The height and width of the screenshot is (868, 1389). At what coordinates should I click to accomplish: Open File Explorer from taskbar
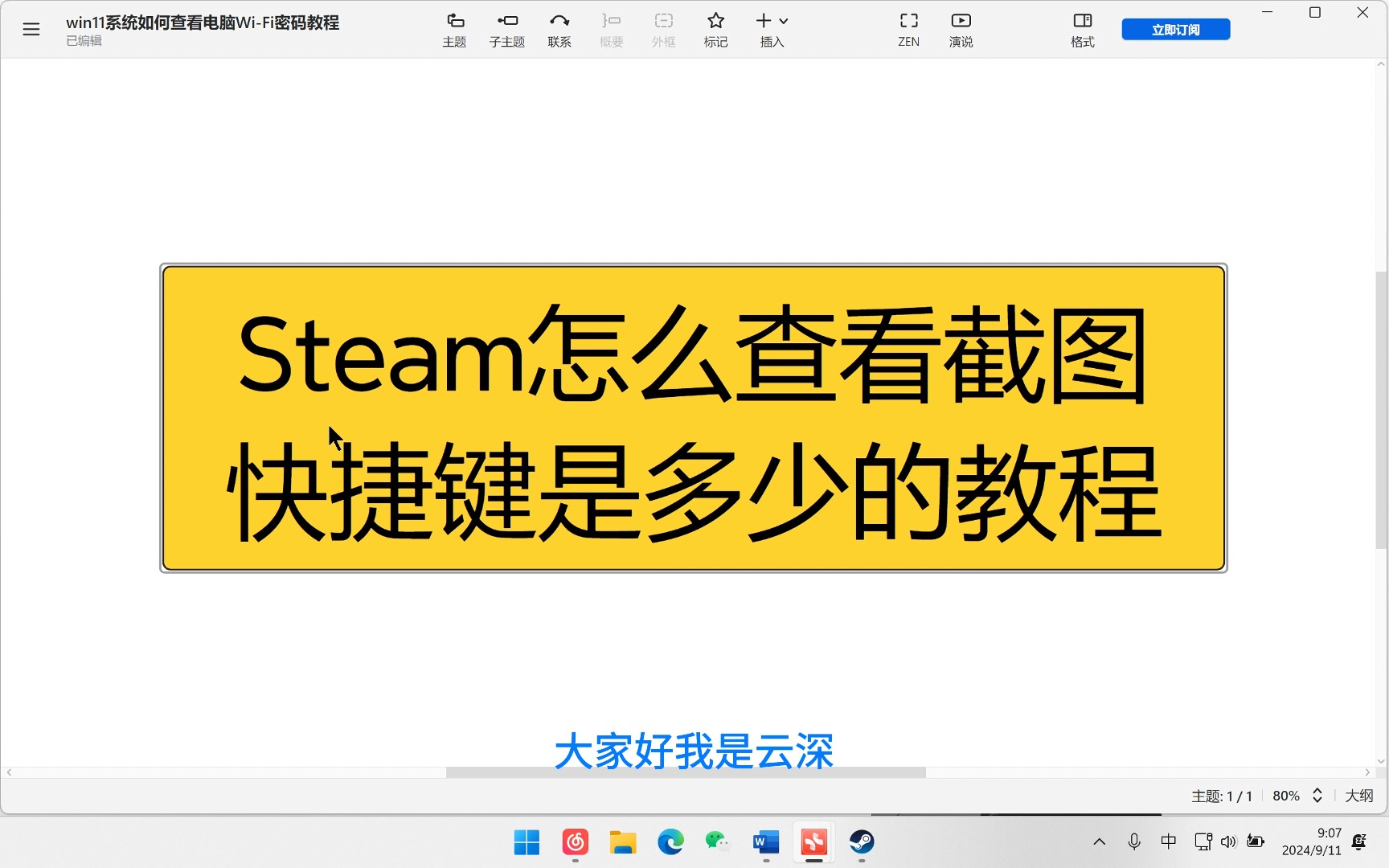click(x=623, y=842)
